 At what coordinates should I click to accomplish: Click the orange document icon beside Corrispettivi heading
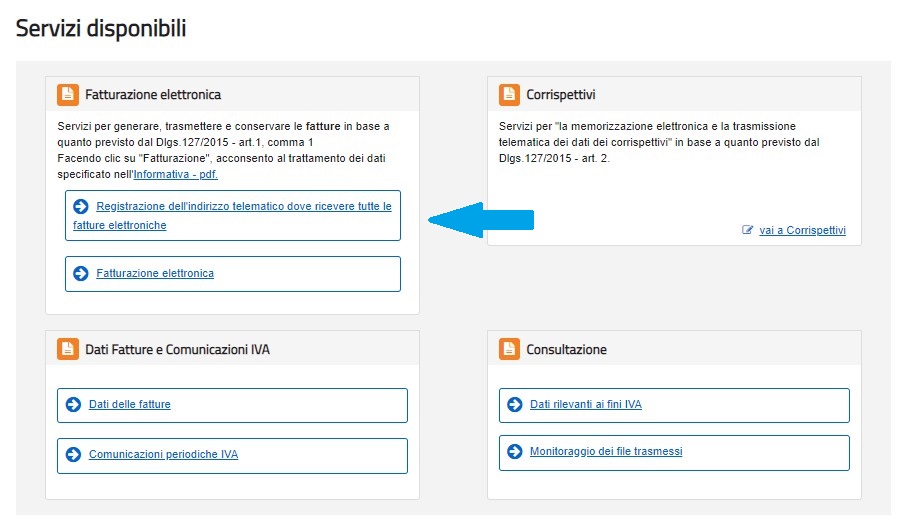509,94
